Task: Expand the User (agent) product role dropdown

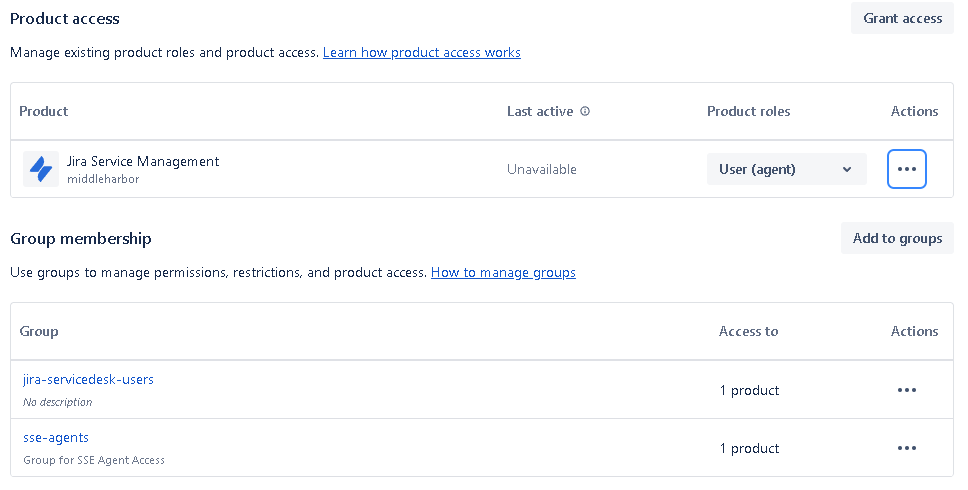Action: [786, 169]
